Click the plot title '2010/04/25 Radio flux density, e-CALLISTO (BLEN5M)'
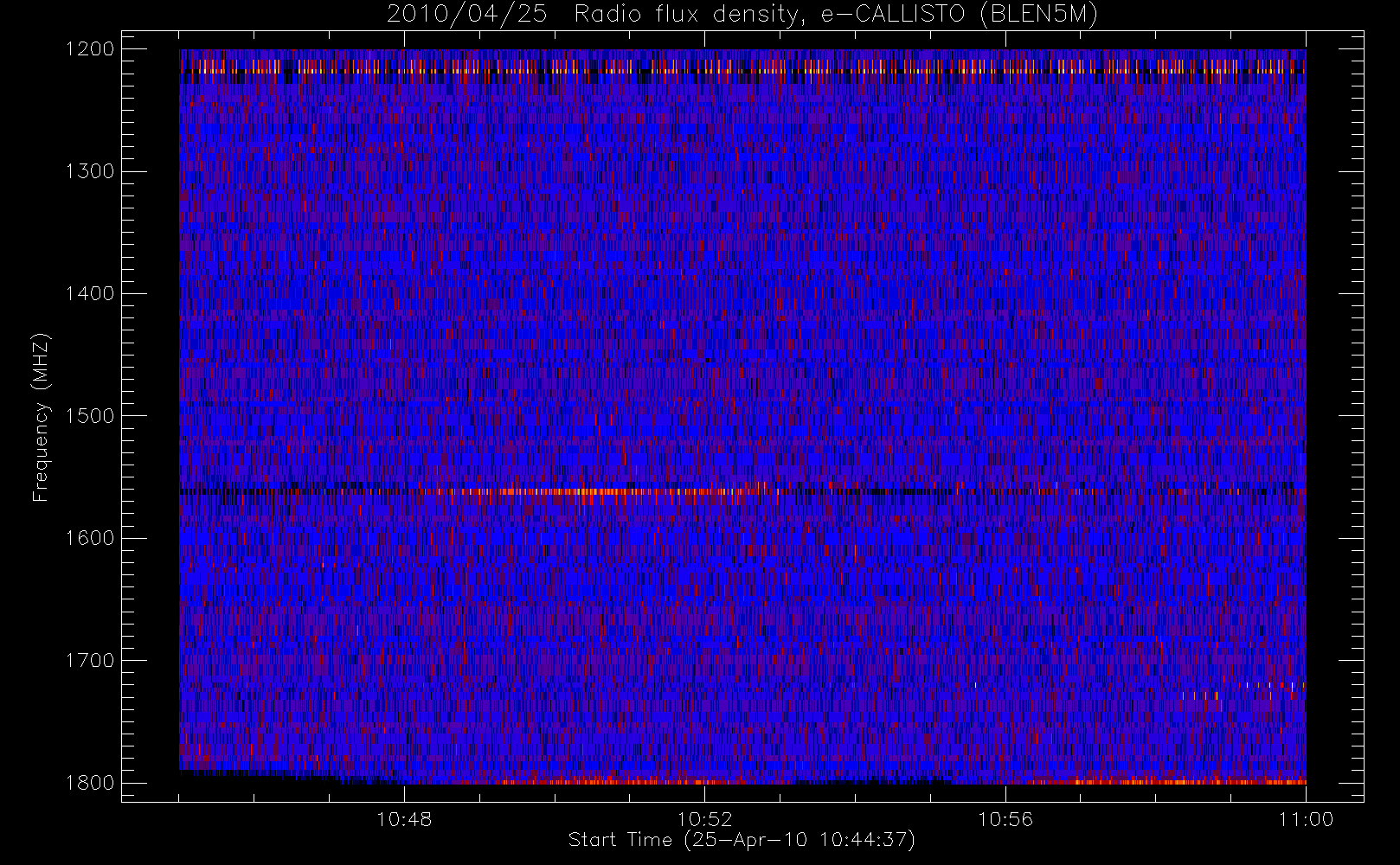The height and width of the screenshot is (865, 1400). pyautogui.click(x=742, y=15)
